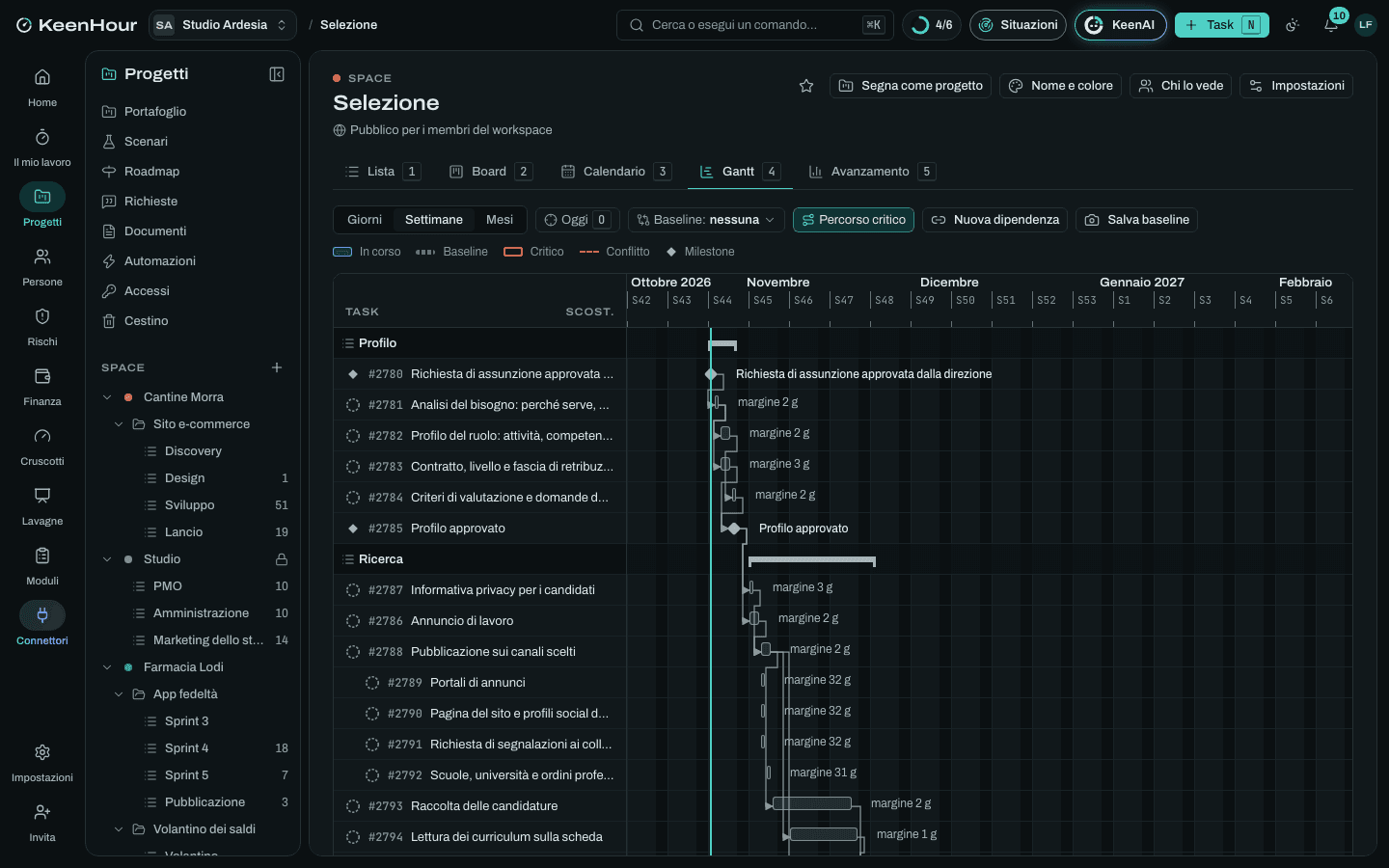This screenshot has width=1389, height=868.
Task: Mark task #2781 Analisi del bisogno complete
Action: tap(353, 405)
